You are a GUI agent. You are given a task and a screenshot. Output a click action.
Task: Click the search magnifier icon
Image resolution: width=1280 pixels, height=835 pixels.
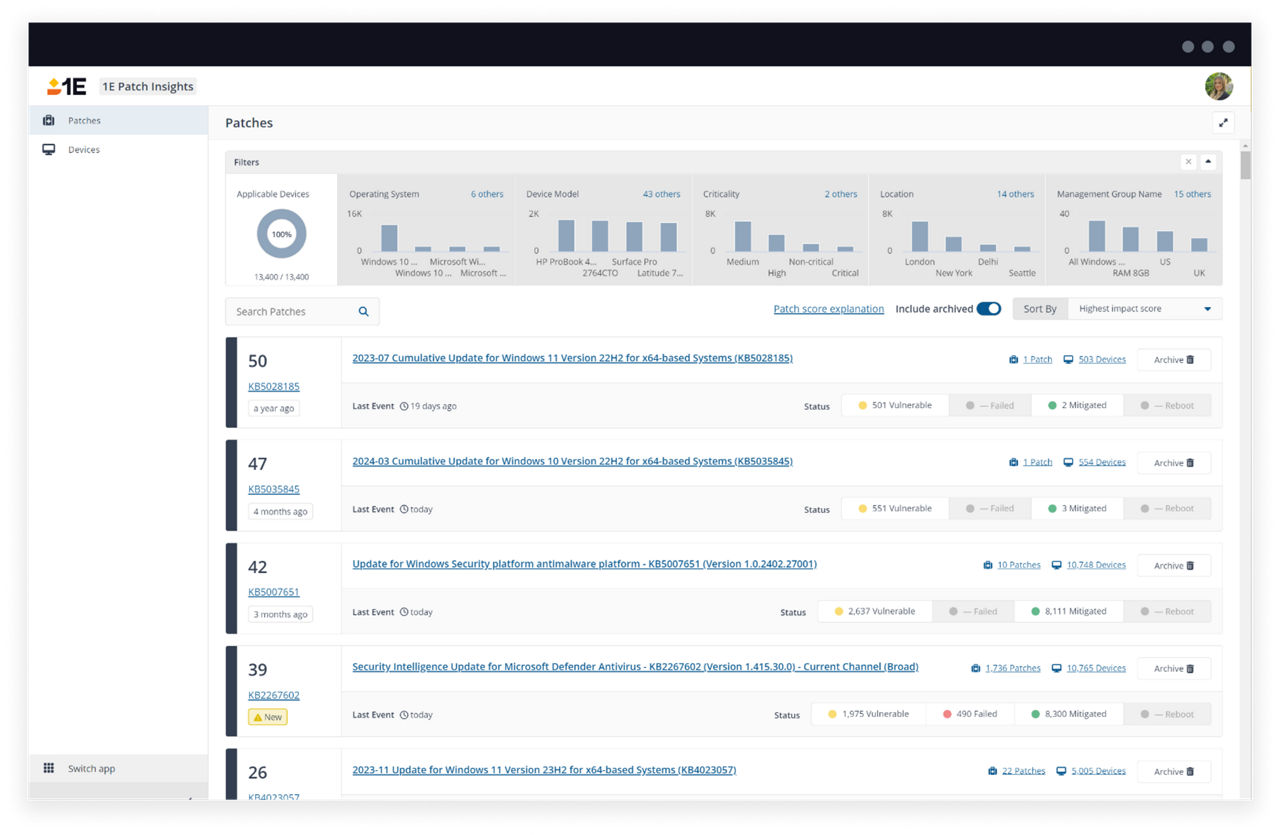[x=364, y=312]
